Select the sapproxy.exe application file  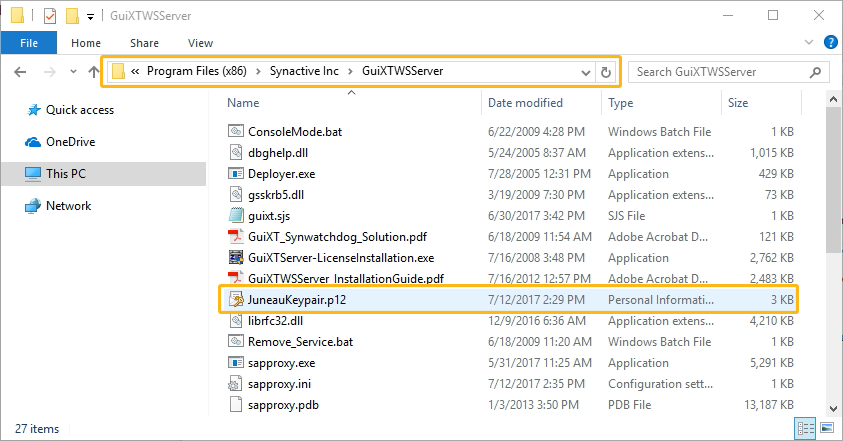pyautogui.click(x=509, y=363)
